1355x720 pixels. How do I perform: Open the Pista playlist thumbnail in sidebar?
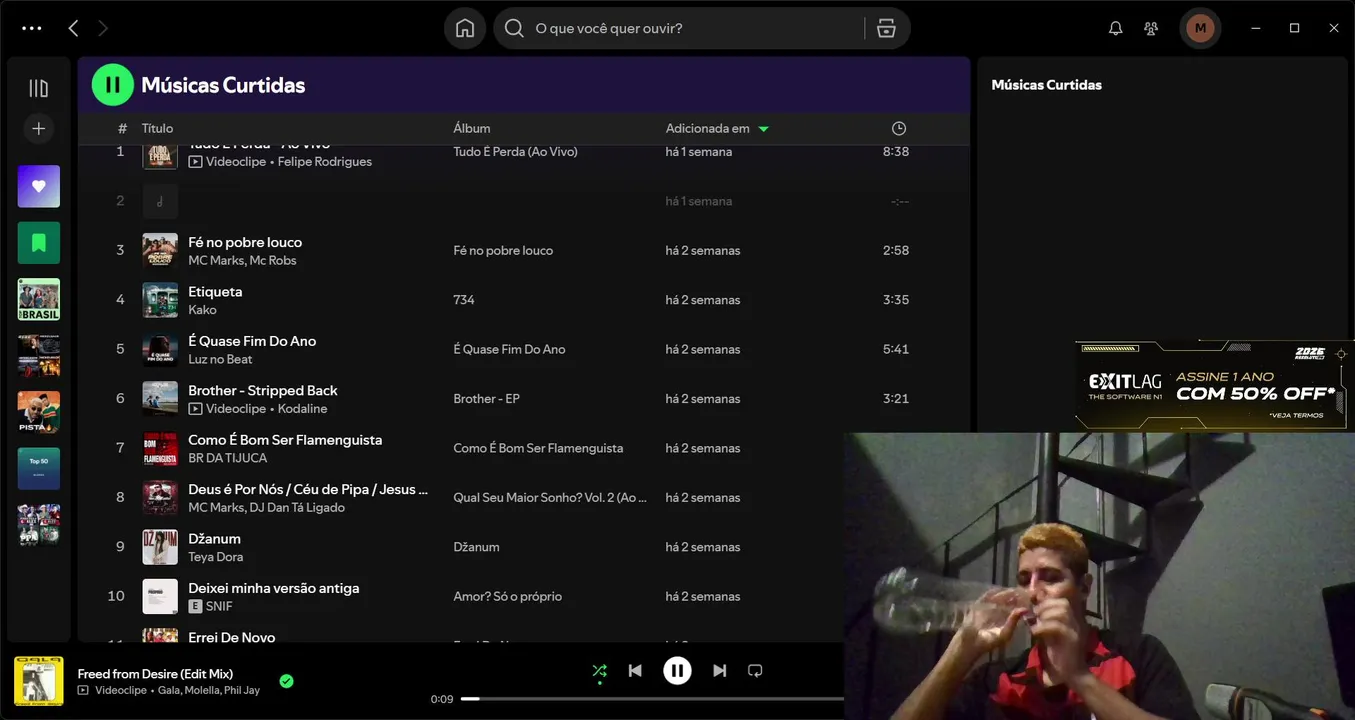(38, 412)
